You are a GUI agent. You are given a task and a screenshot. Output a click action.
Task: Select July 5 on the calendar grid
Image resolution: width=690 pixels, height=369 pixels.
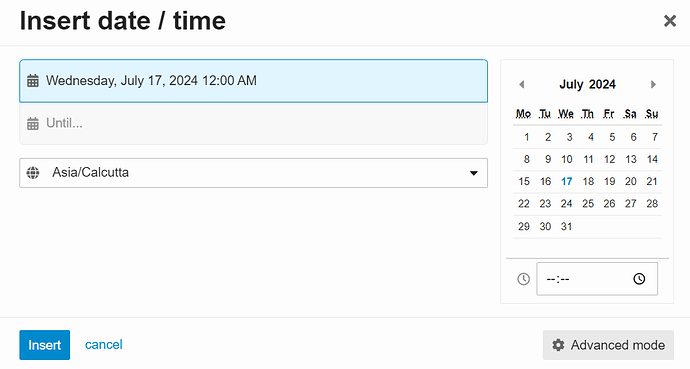(612, 137)
